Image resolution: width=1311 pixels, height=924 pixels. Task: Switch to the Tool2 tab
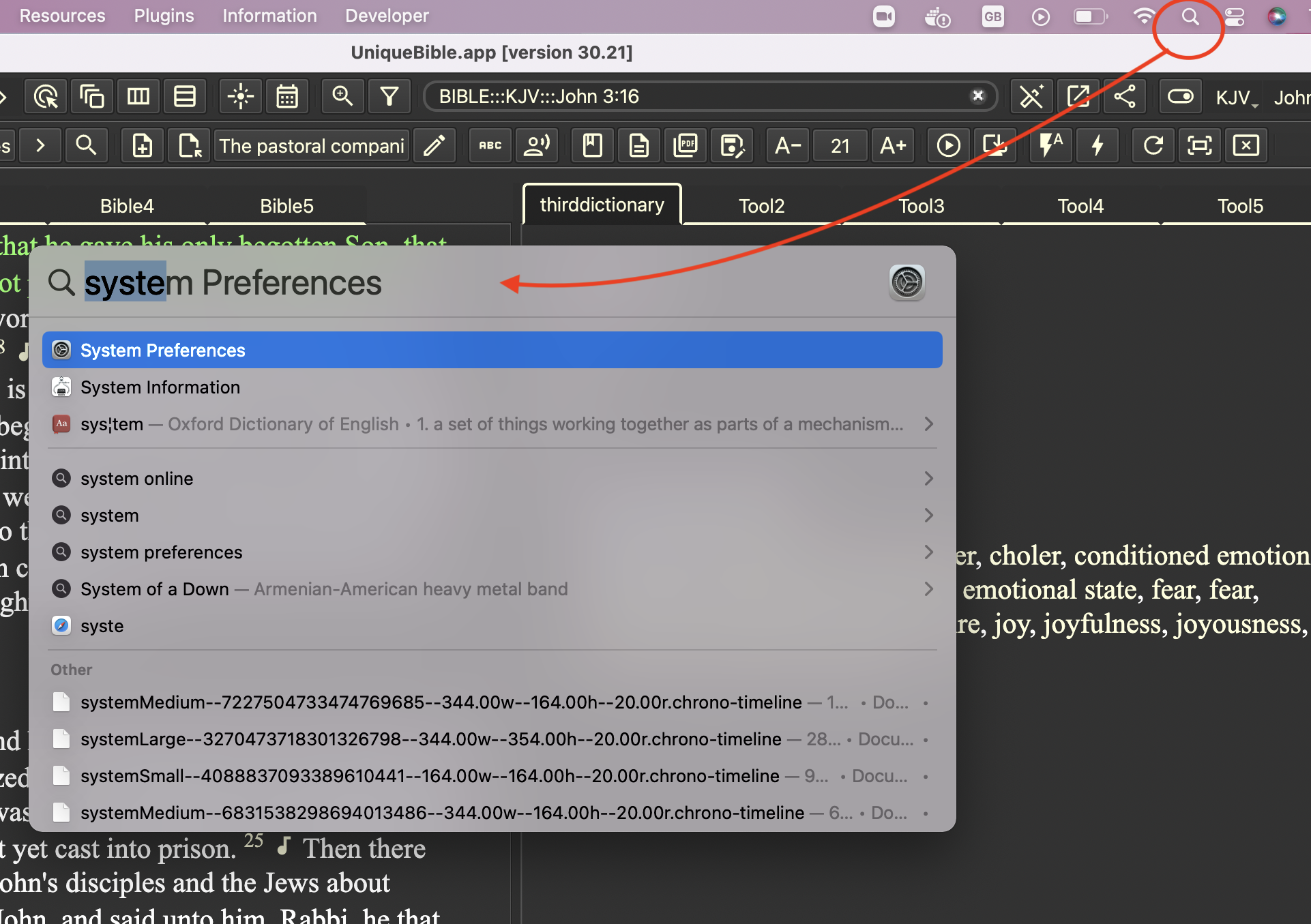pyautogui.click(x=761, y=205)
